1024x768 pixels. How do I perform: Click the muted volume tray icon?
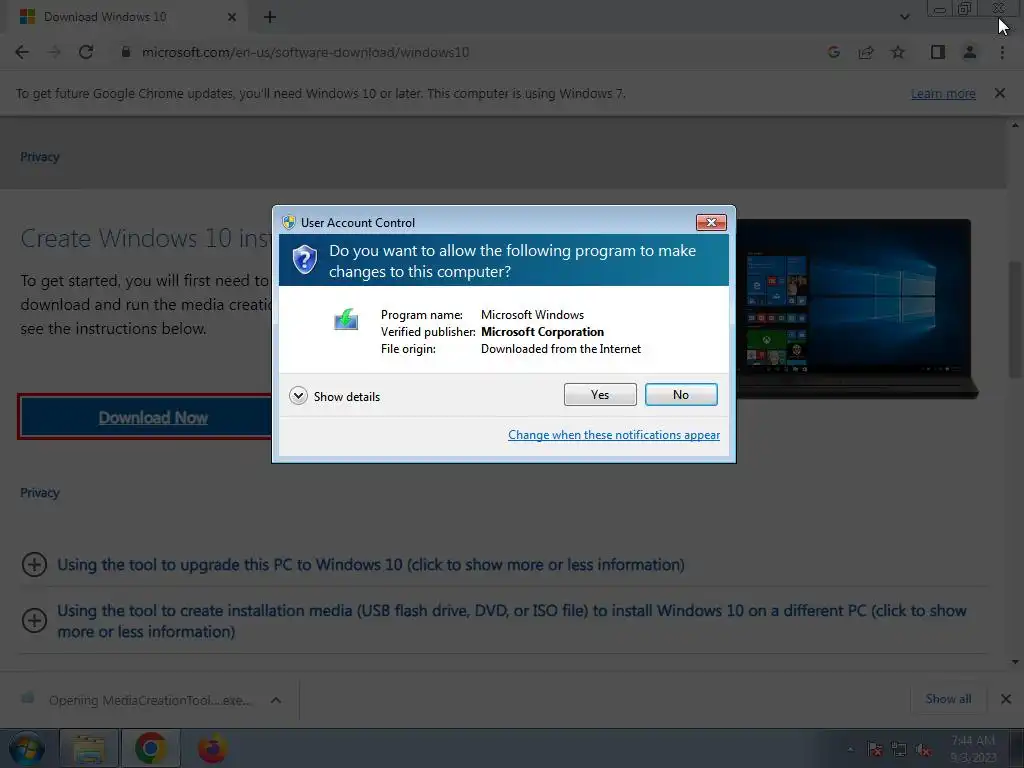(923, 750)
